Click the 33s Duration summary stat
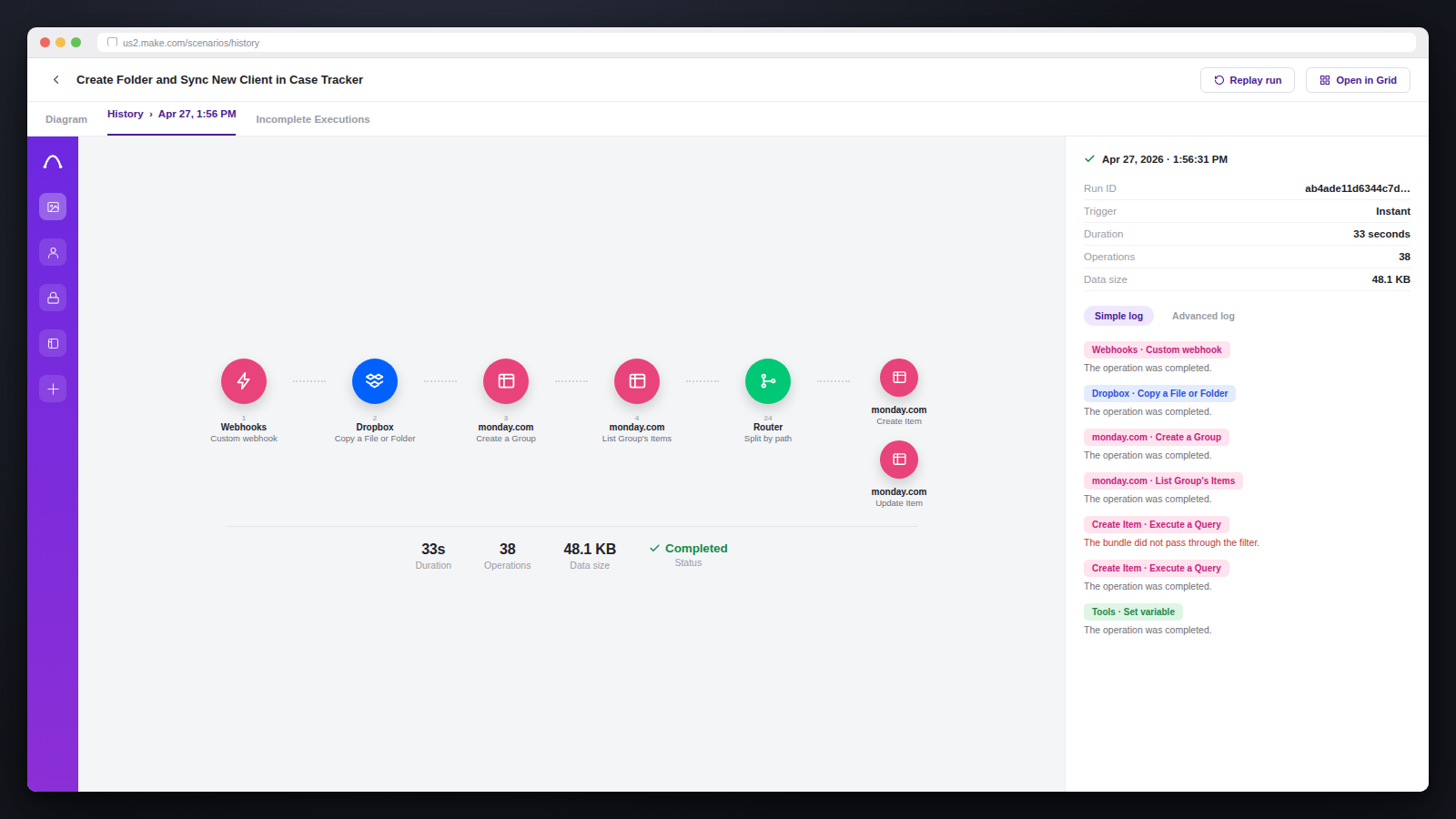1456x819 pixels. pos(433,555)
